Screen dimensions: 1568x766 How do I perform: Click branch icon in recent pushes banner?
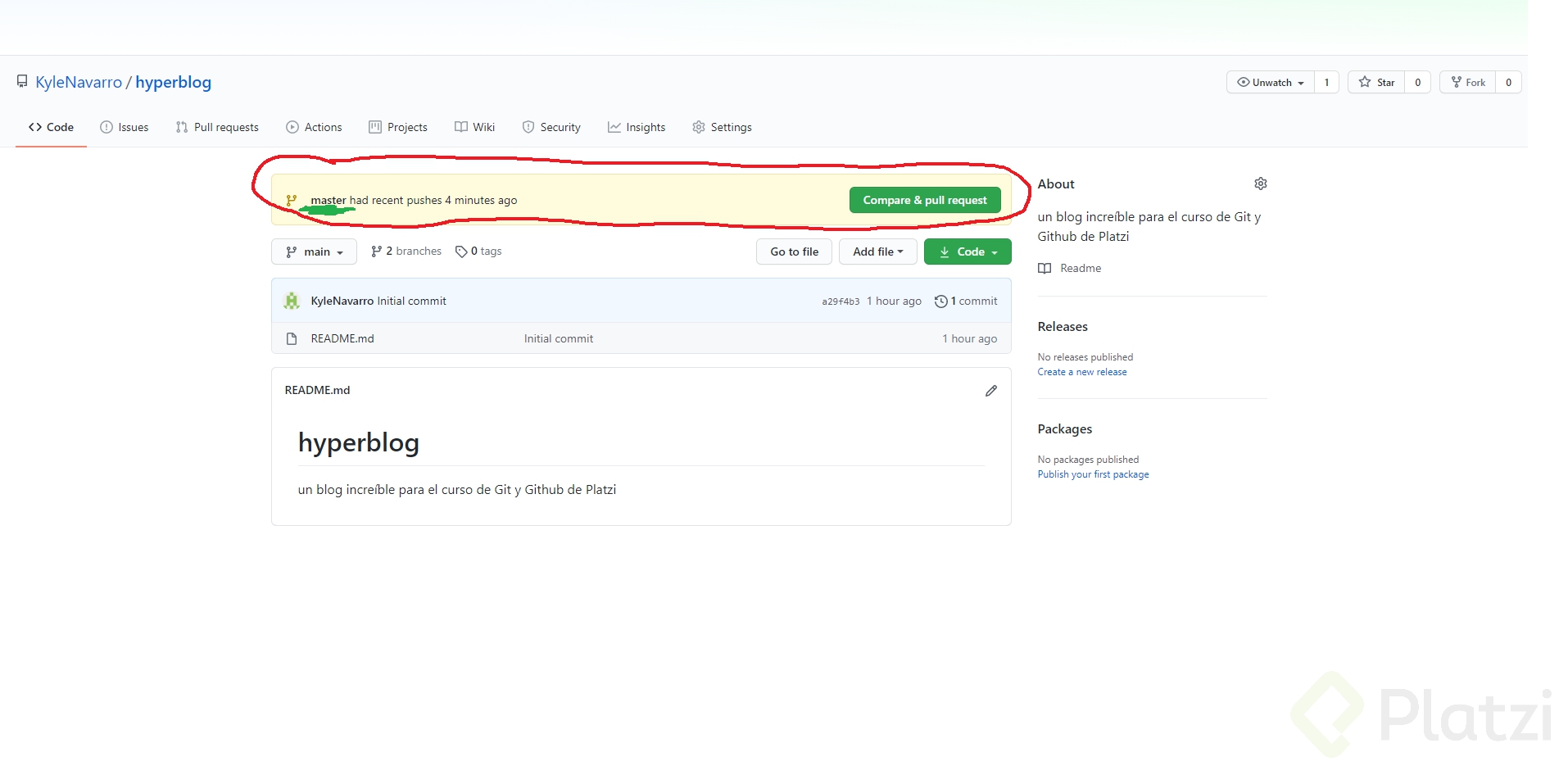[x=292, y=201]
